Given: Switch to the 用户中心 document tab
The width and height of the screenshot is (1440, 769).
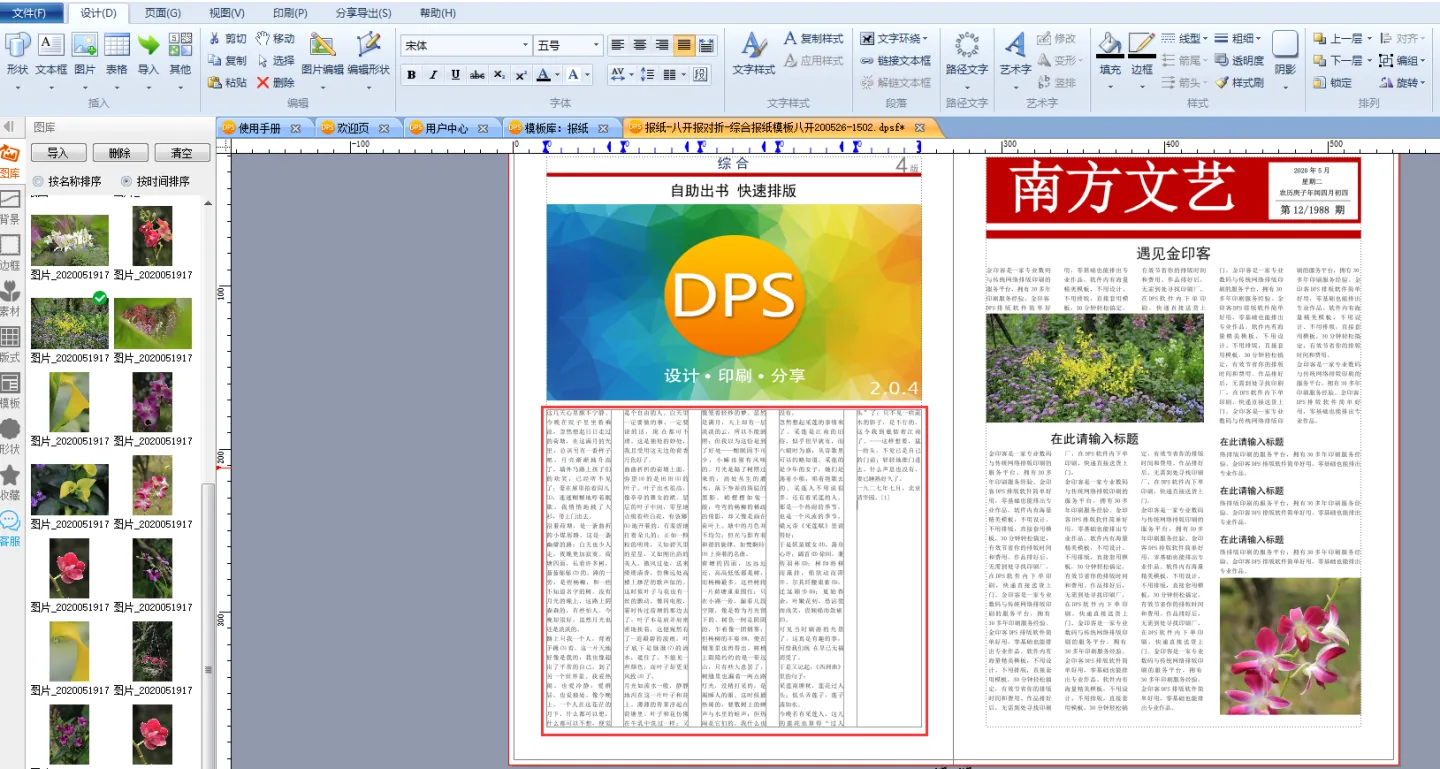Looking at the screenshot, I should point(446,128).
